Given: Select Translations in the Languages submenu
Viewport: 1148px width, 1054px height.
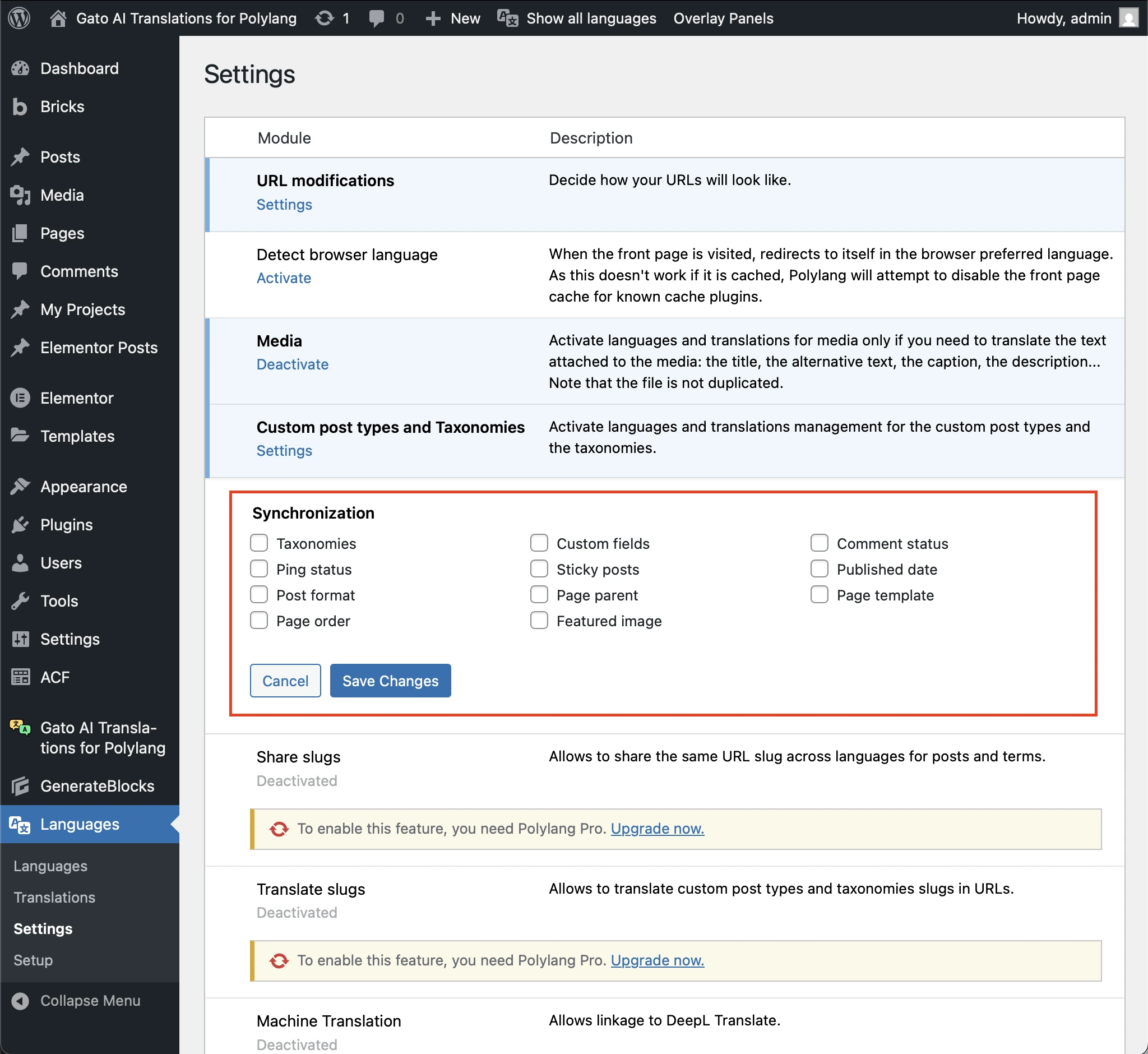Looking at the screenshot, I should [54, 897].
